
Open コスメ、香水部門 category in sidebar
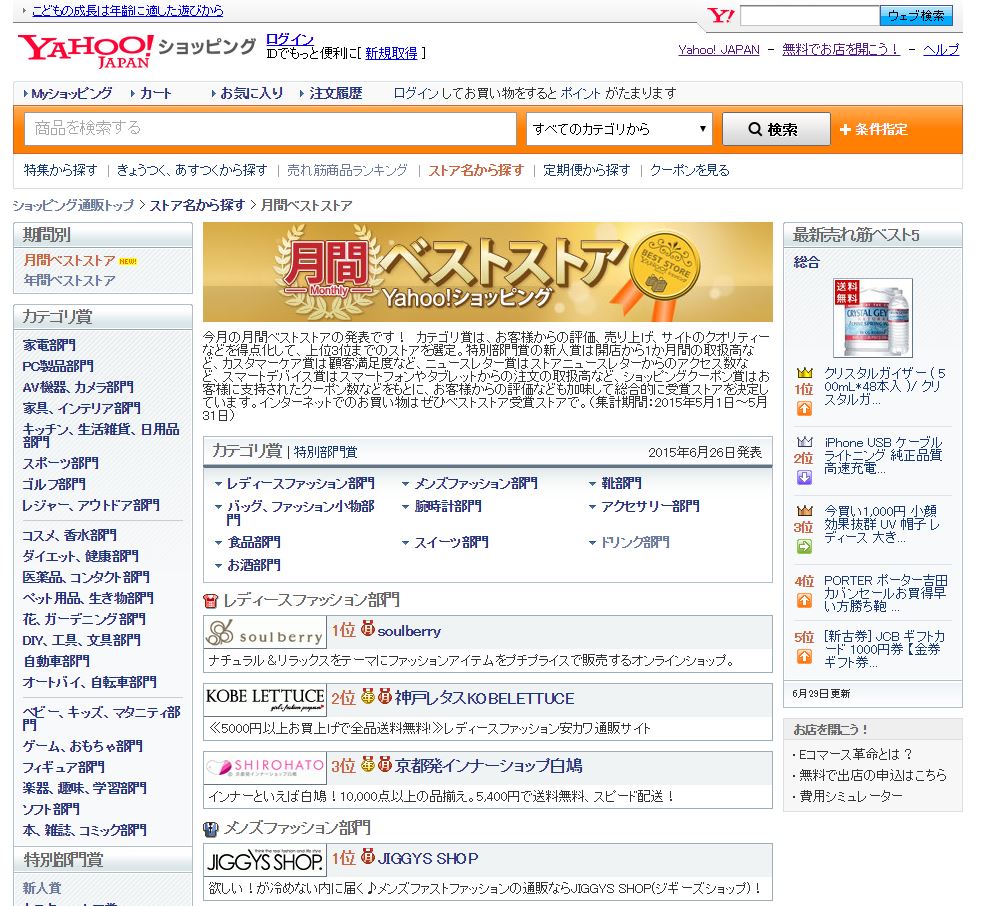[69, 536]
